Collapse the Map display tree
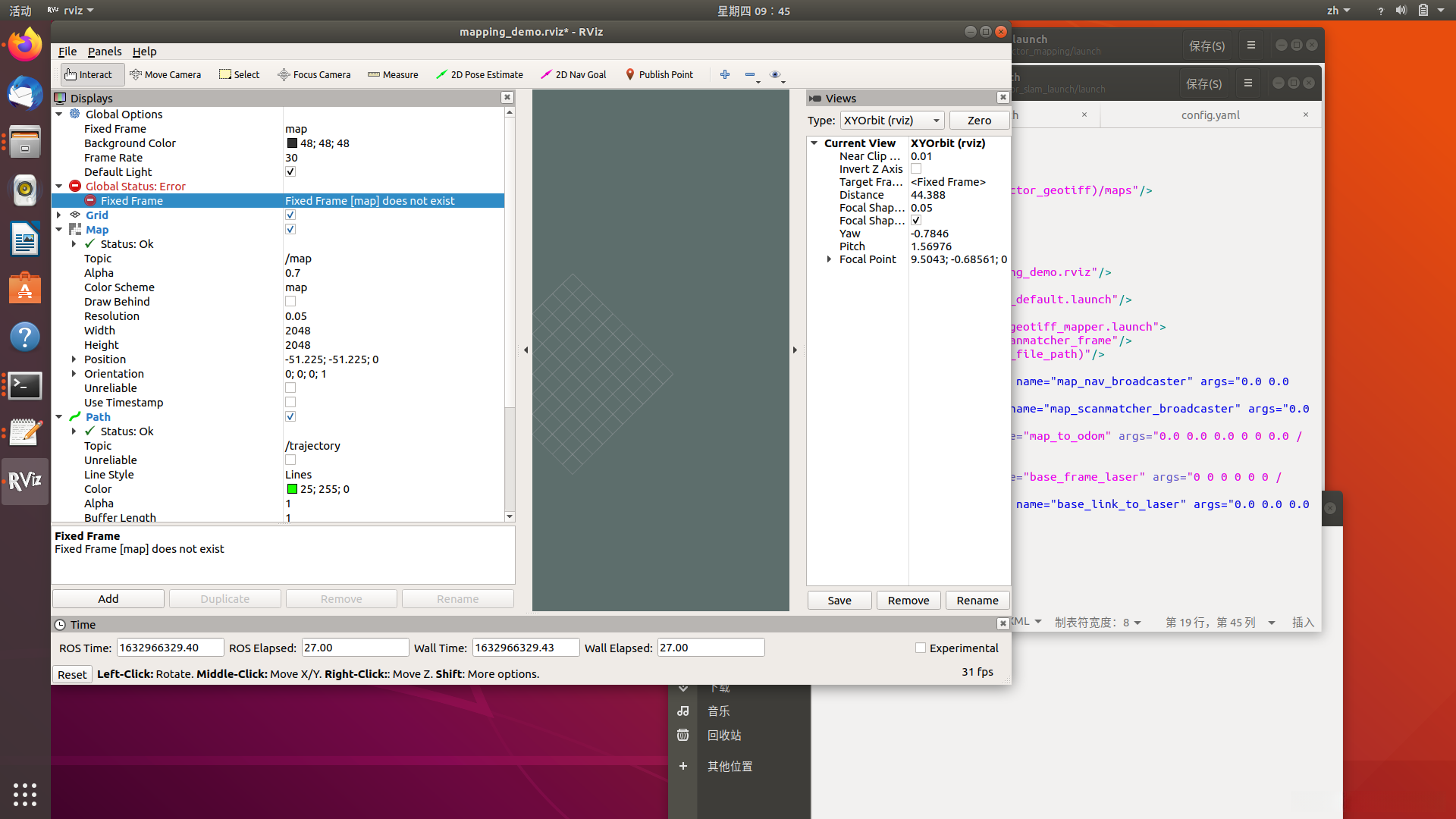The image size is (1456, 819). pyautogui.click(x=59, y=230)
